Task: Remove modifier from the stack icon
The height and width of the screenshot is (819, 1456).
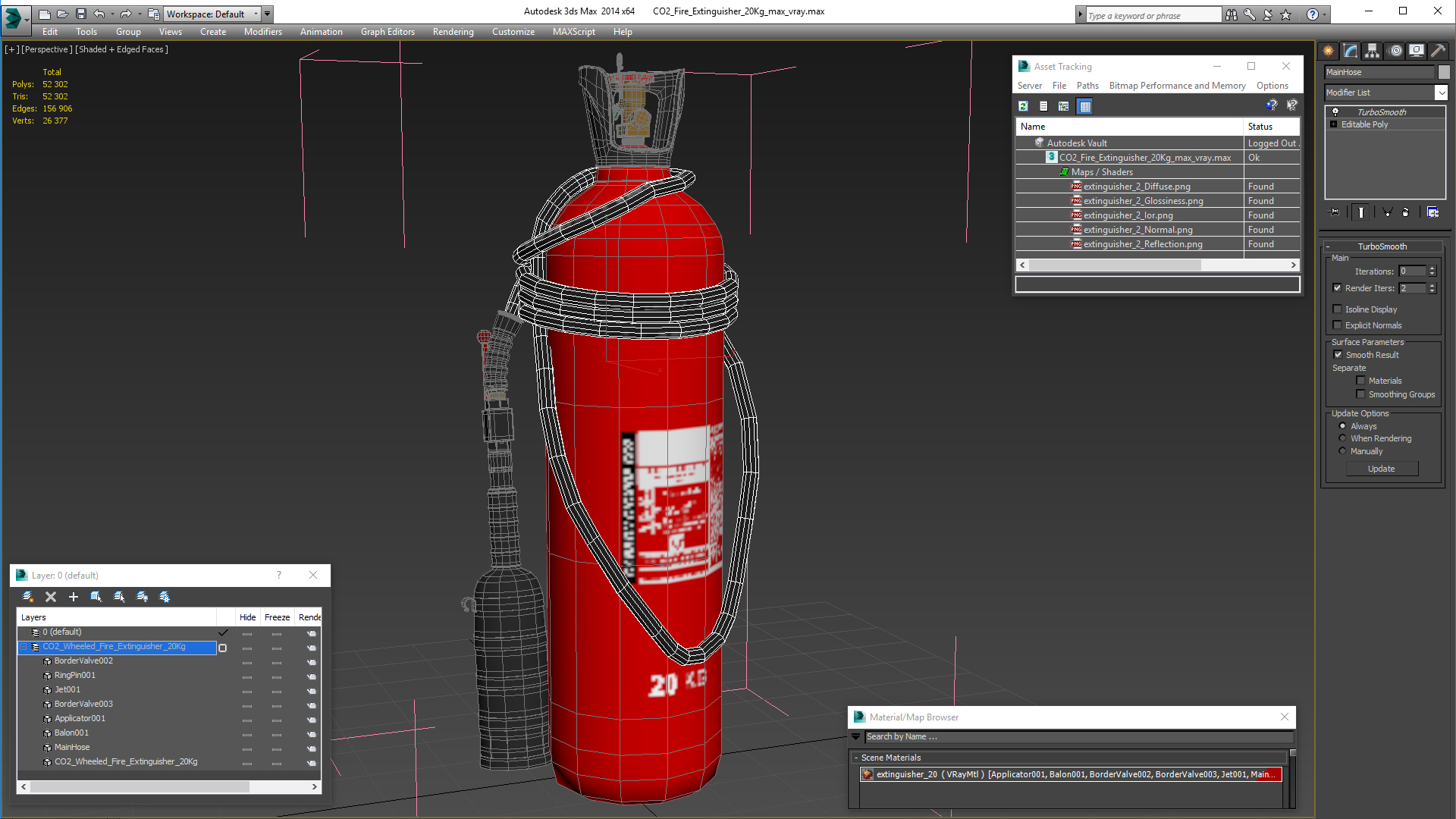Action: pos(1406,212)
